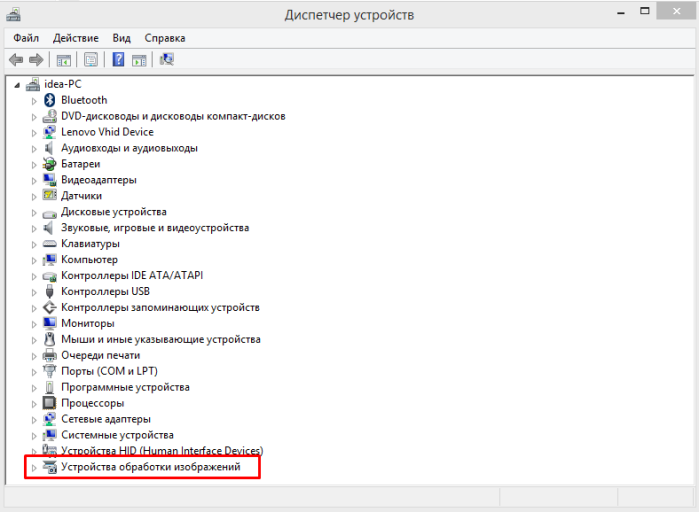Expand Системные устройства arrow
Screen dimensions: 699x512
tap(34, 436)
